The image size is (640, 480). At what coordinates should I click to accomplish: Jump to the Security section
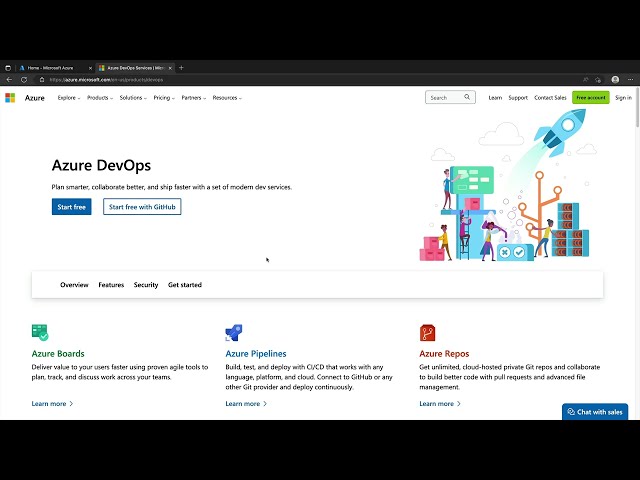point(146,284)
